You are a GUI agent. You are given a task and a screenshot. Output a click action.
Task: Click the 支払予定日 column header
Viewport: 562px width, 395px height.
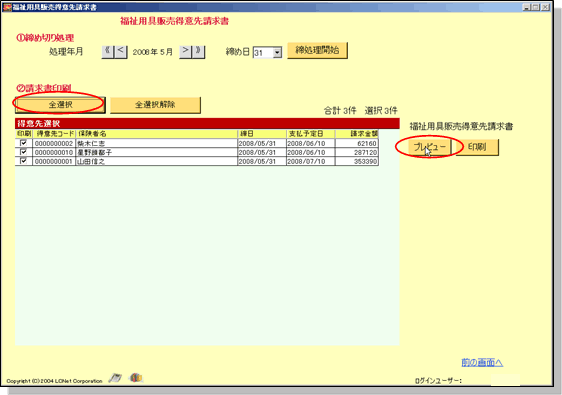[x=311, y=134]
